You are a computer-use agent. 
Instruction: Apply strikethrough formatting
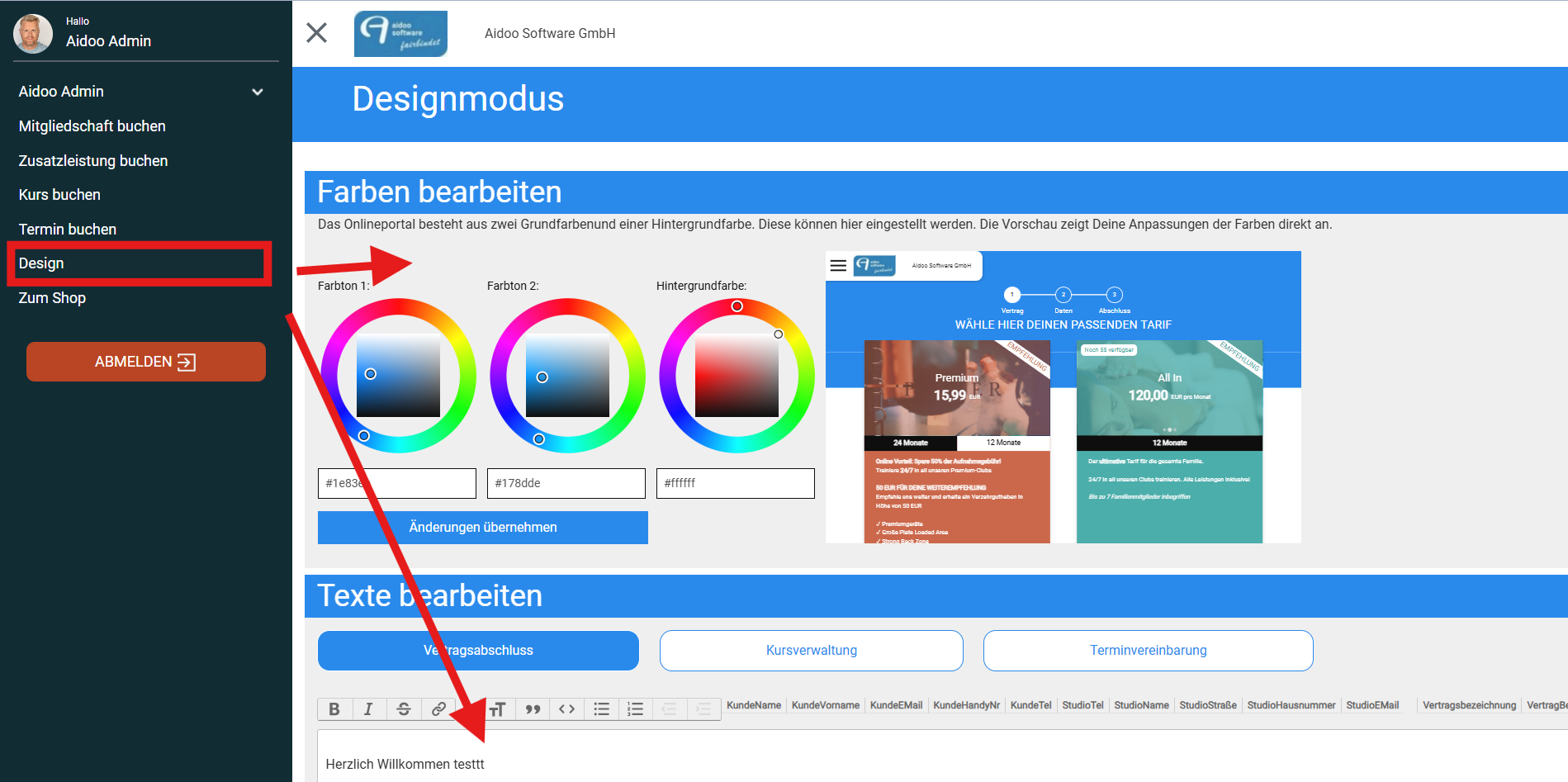click(404, 709)
